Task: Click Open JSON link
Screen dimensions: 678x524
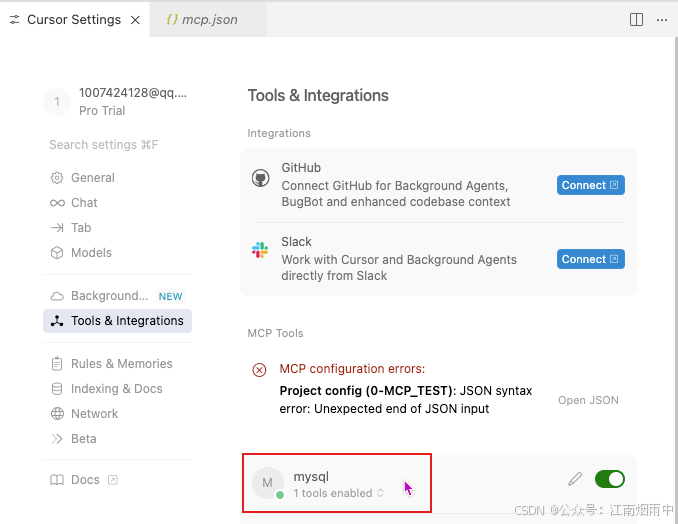Action: pos(588,400)
